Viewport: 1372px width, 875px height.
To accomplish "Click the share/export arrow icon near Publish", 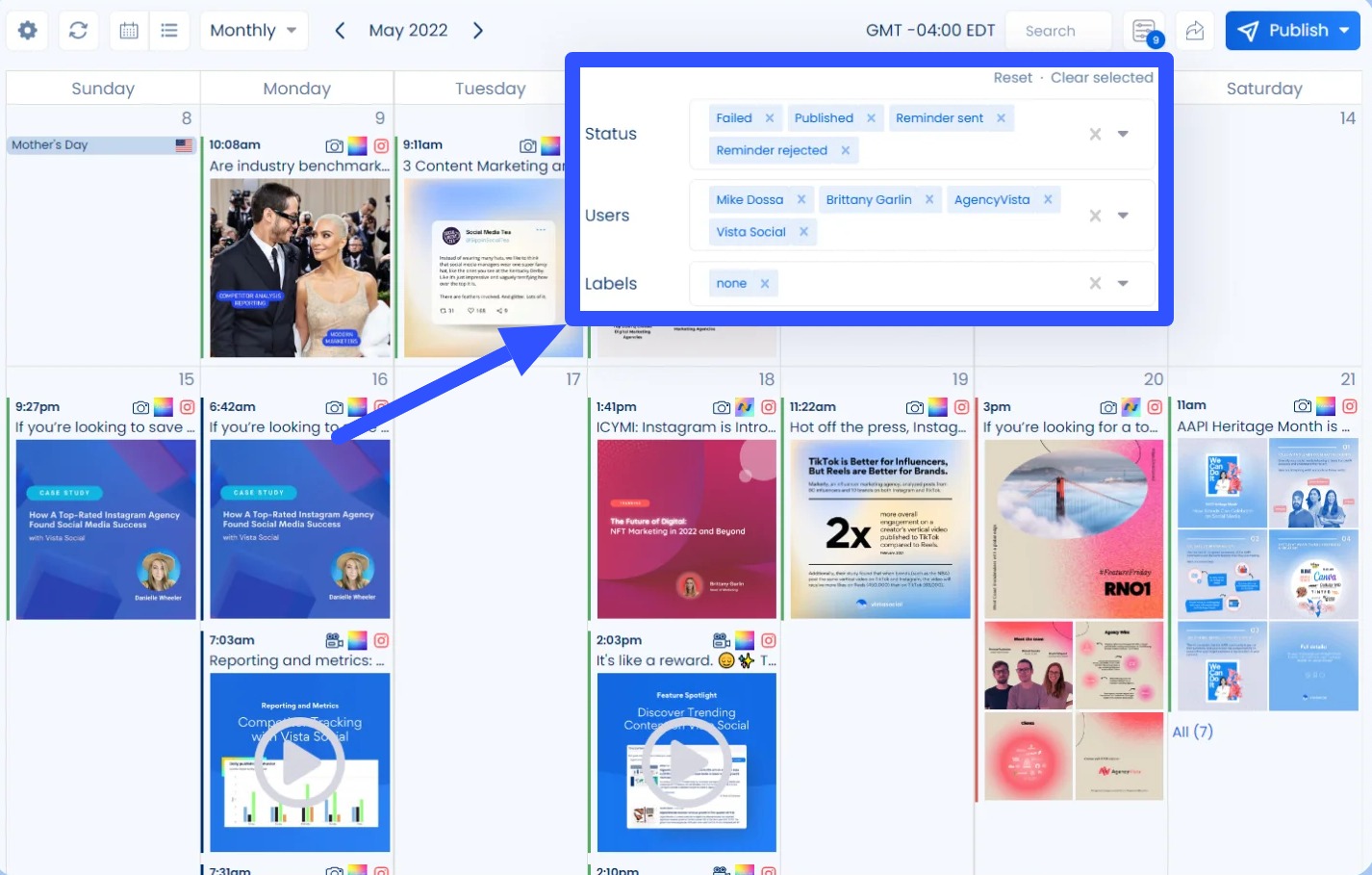I will [x=1194, y=30].
